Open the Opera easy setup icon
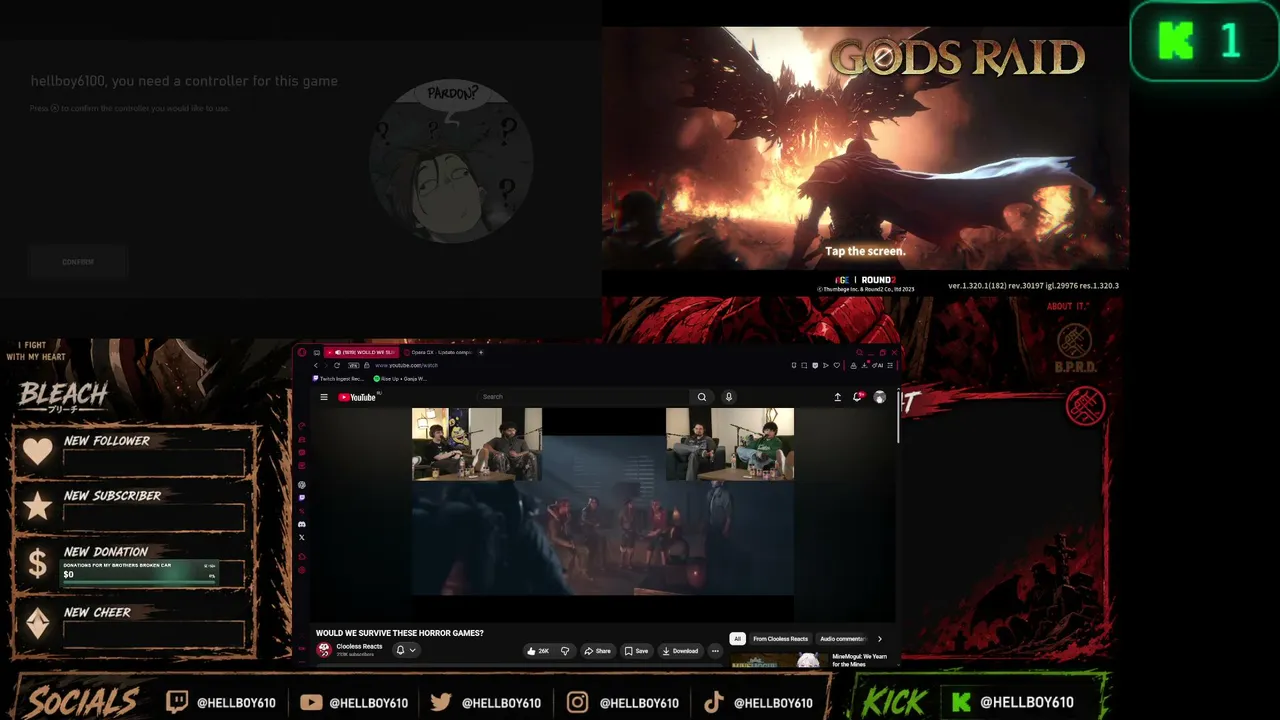The height and width of the screenshot is (720, 1280). 890,365
